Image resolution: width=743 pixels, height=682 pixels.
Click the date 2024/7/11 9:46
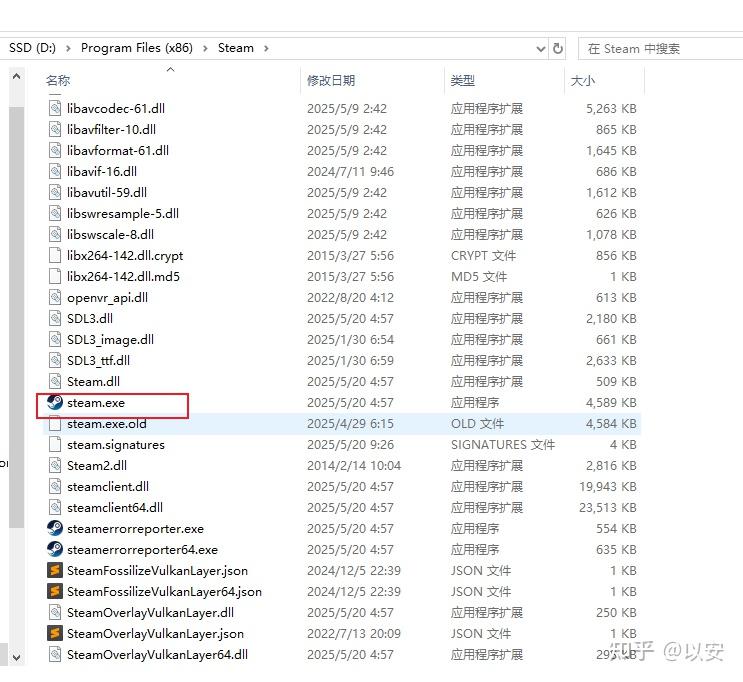point(350,172)
